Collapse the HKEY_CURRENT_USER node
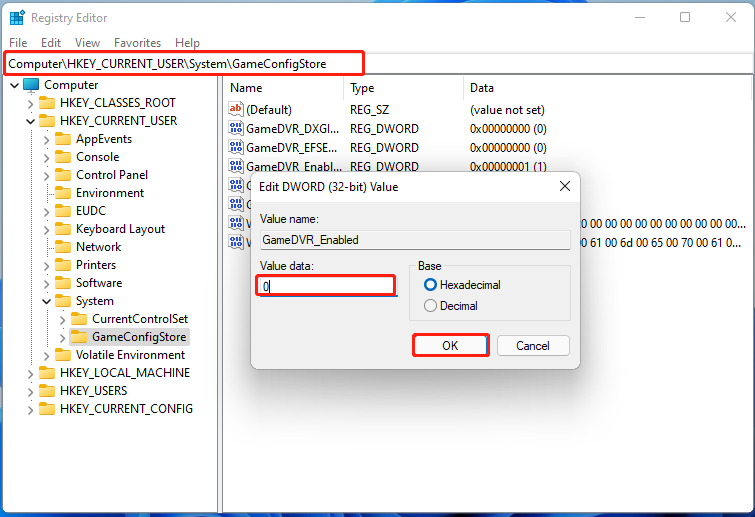The width and height of the screenshot is (755, 517). point(30,121)
